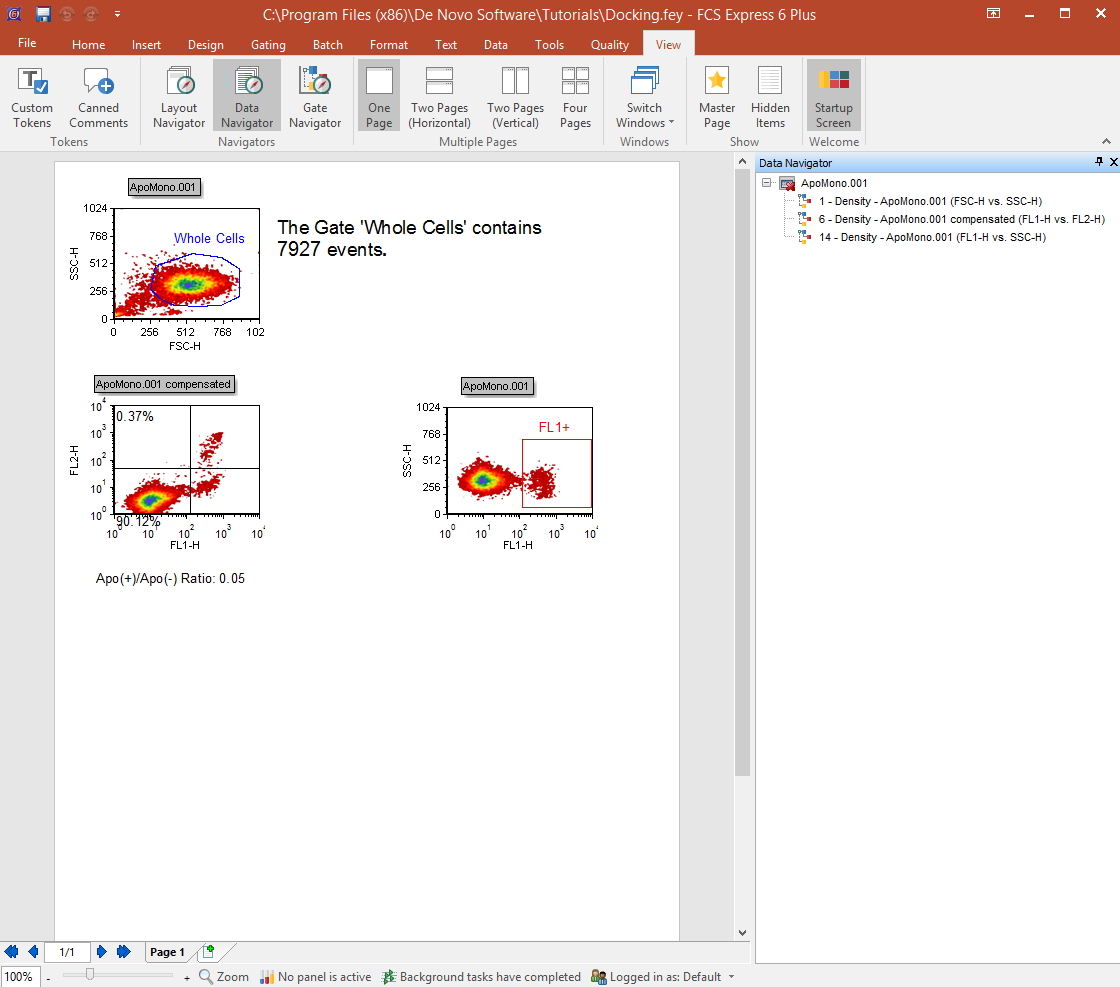Image resolution: width=1120 pixels, height=987 pixels.
Task: Open the File menu
Action: tap(27, 44)
